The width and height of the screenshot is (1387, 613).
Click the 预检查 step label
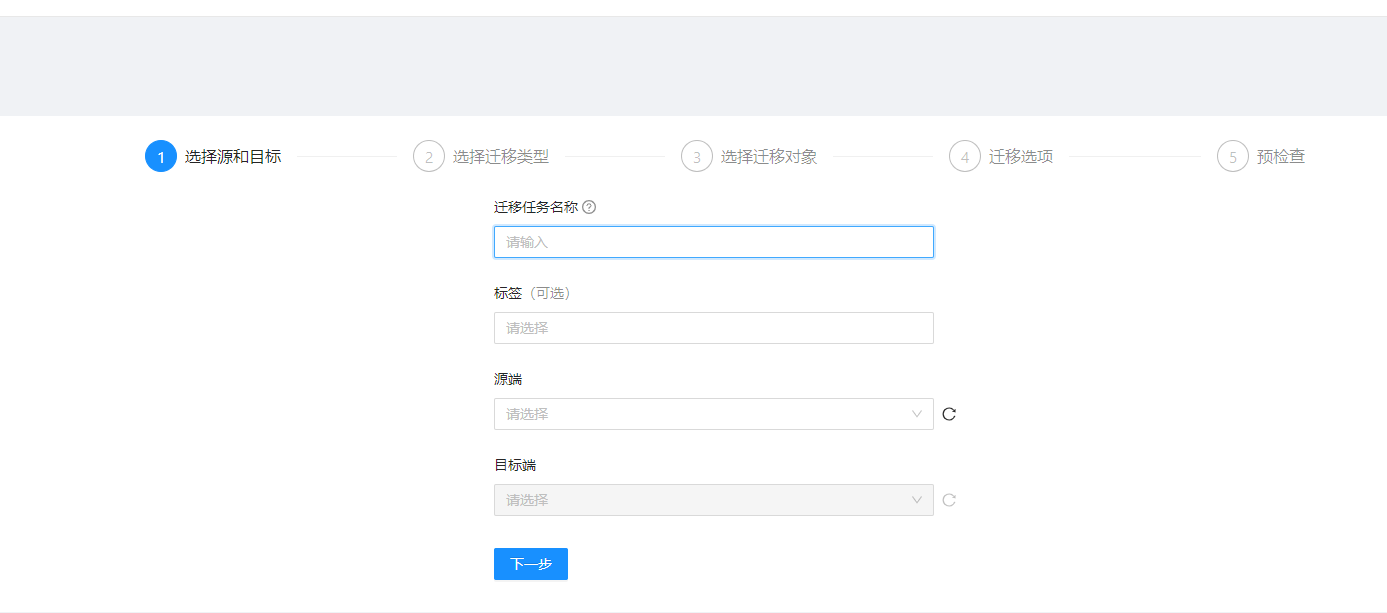coord(1281,157)
